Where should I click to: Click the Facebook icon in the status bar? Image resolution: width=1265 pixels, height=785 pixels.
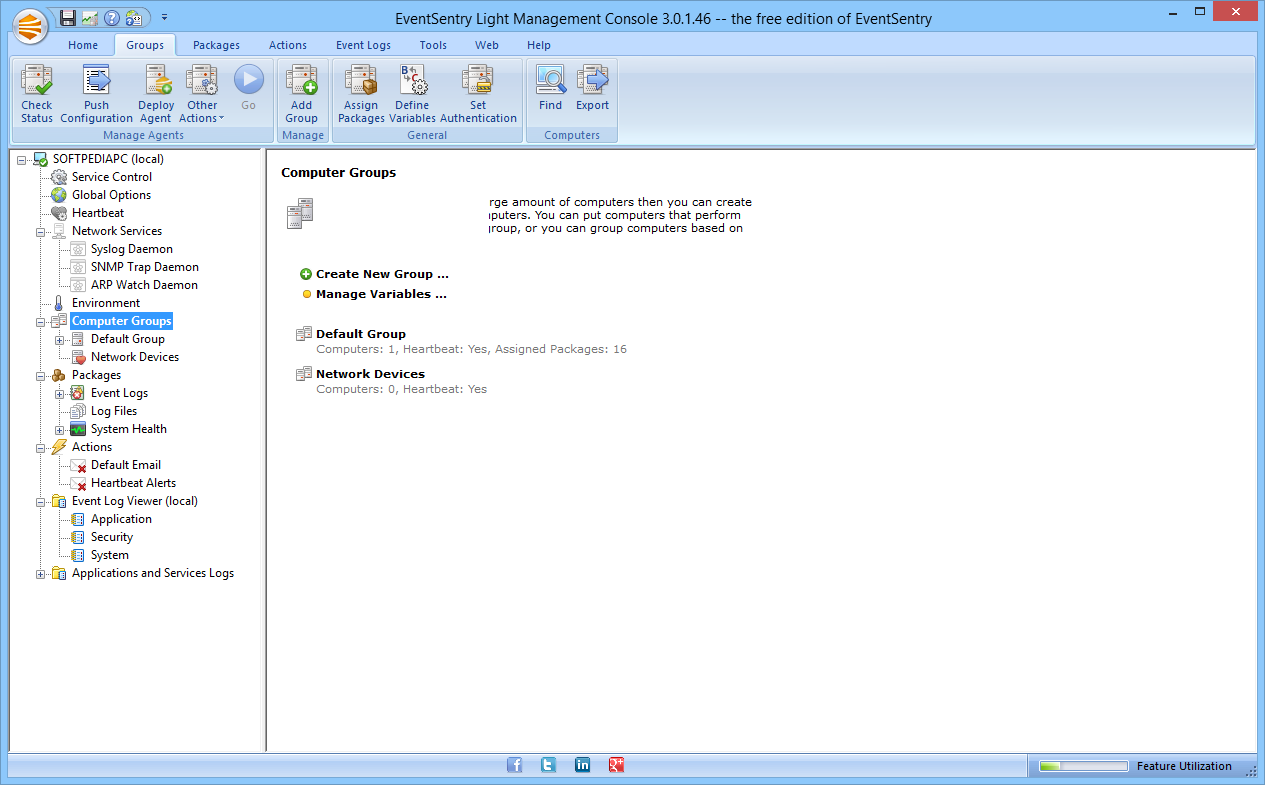pyautogui.click(x=514, y=765)
